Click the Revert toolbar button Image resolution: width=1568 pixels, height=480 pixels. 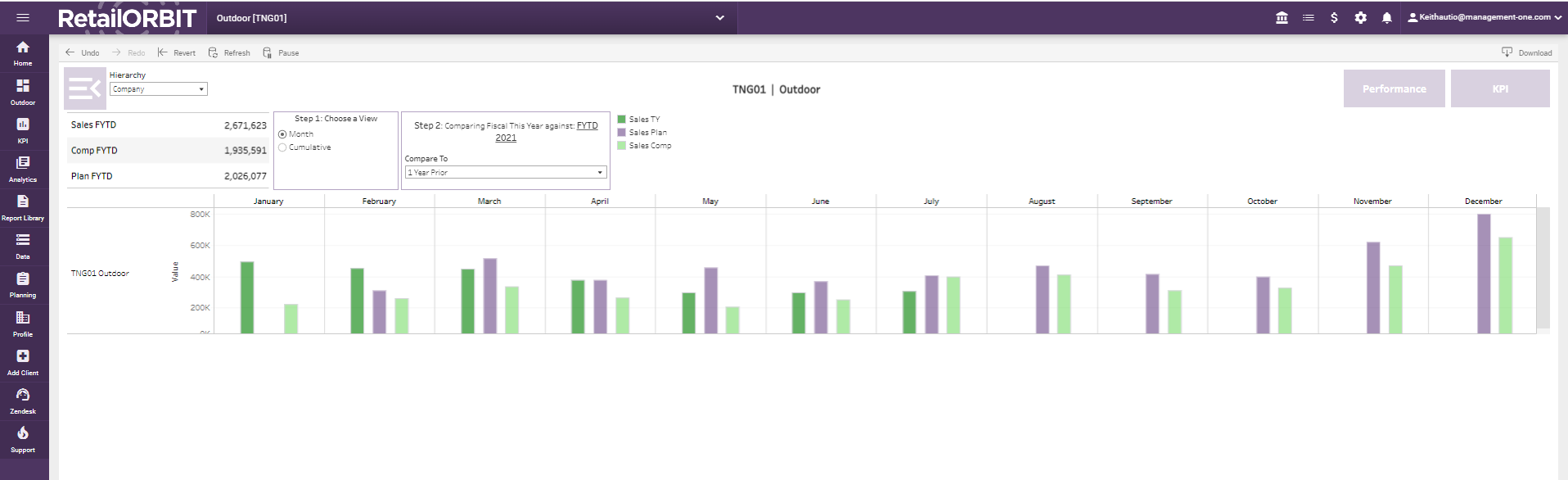177,52
